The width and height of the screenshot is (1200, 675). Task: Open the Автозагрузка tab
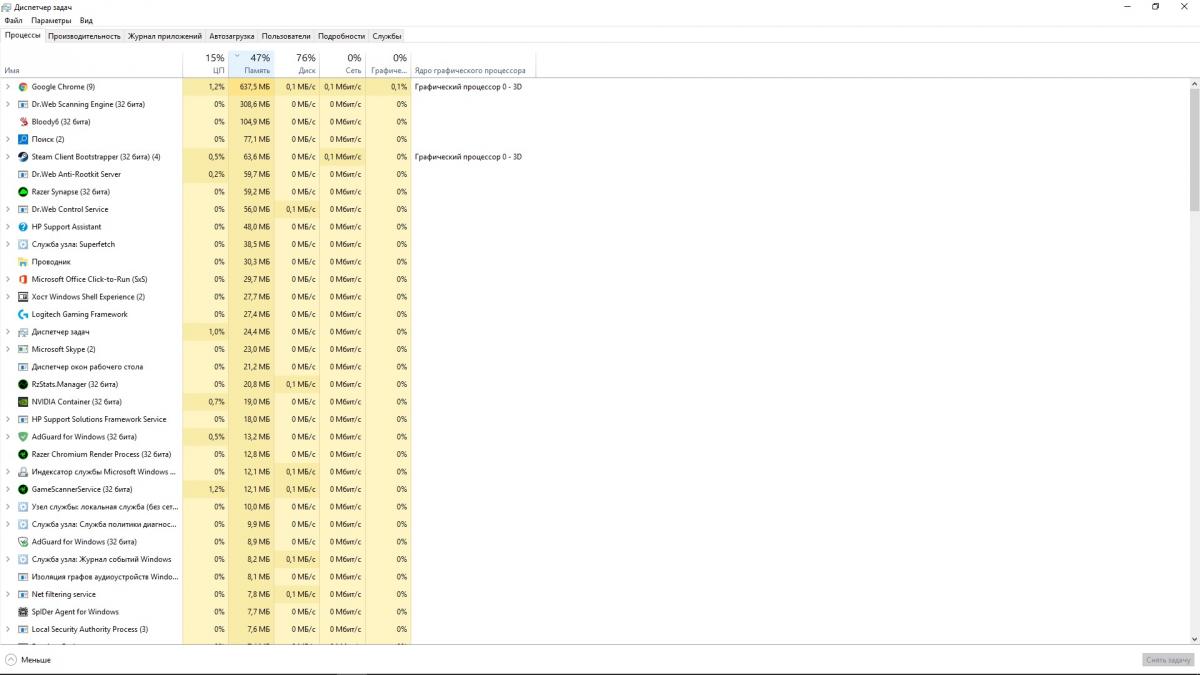tap(232, 36)
